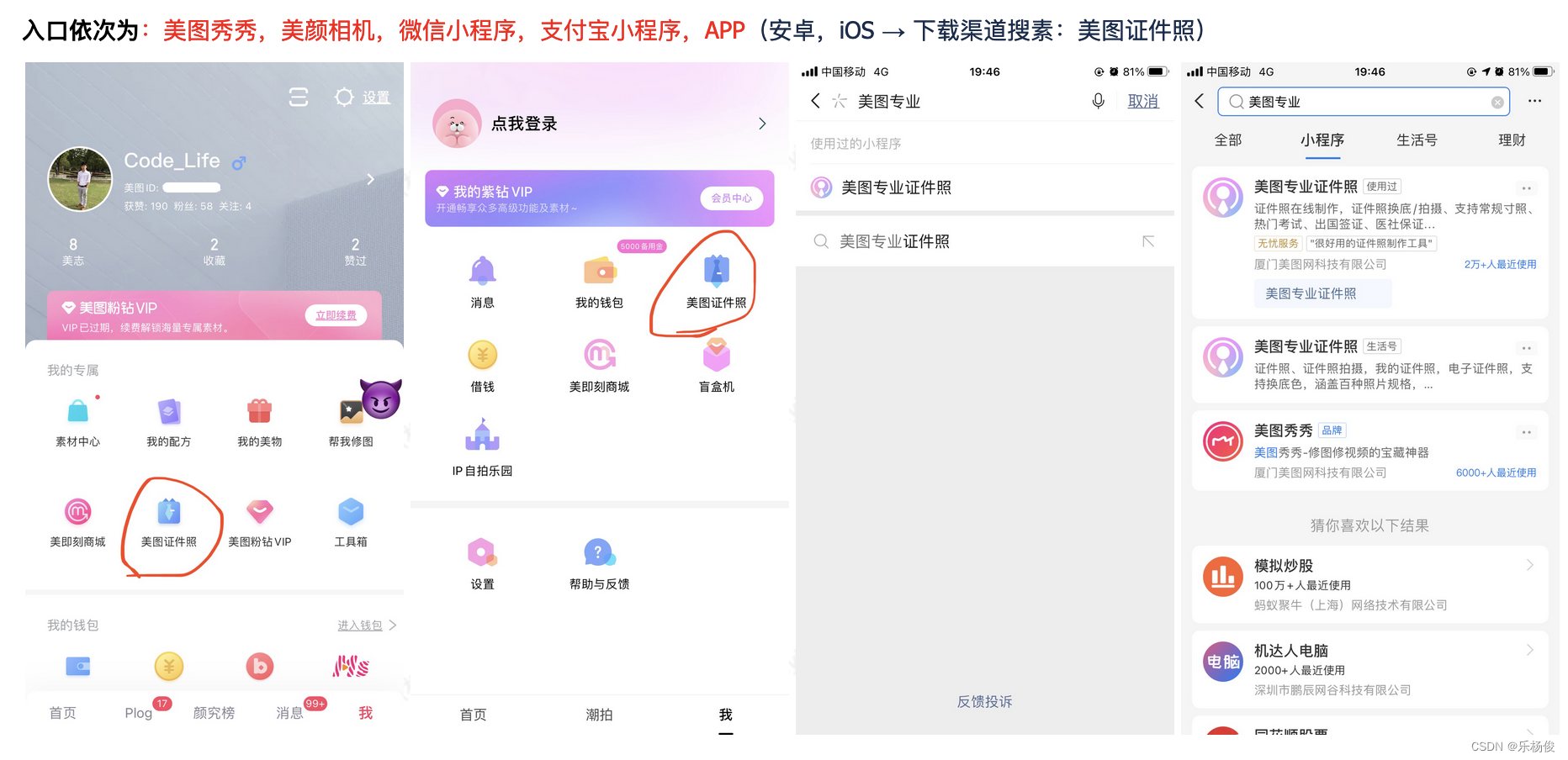Open 会员中心 on 我的紫钻VIP banner
1568x760 pixels.
[731, 198]
